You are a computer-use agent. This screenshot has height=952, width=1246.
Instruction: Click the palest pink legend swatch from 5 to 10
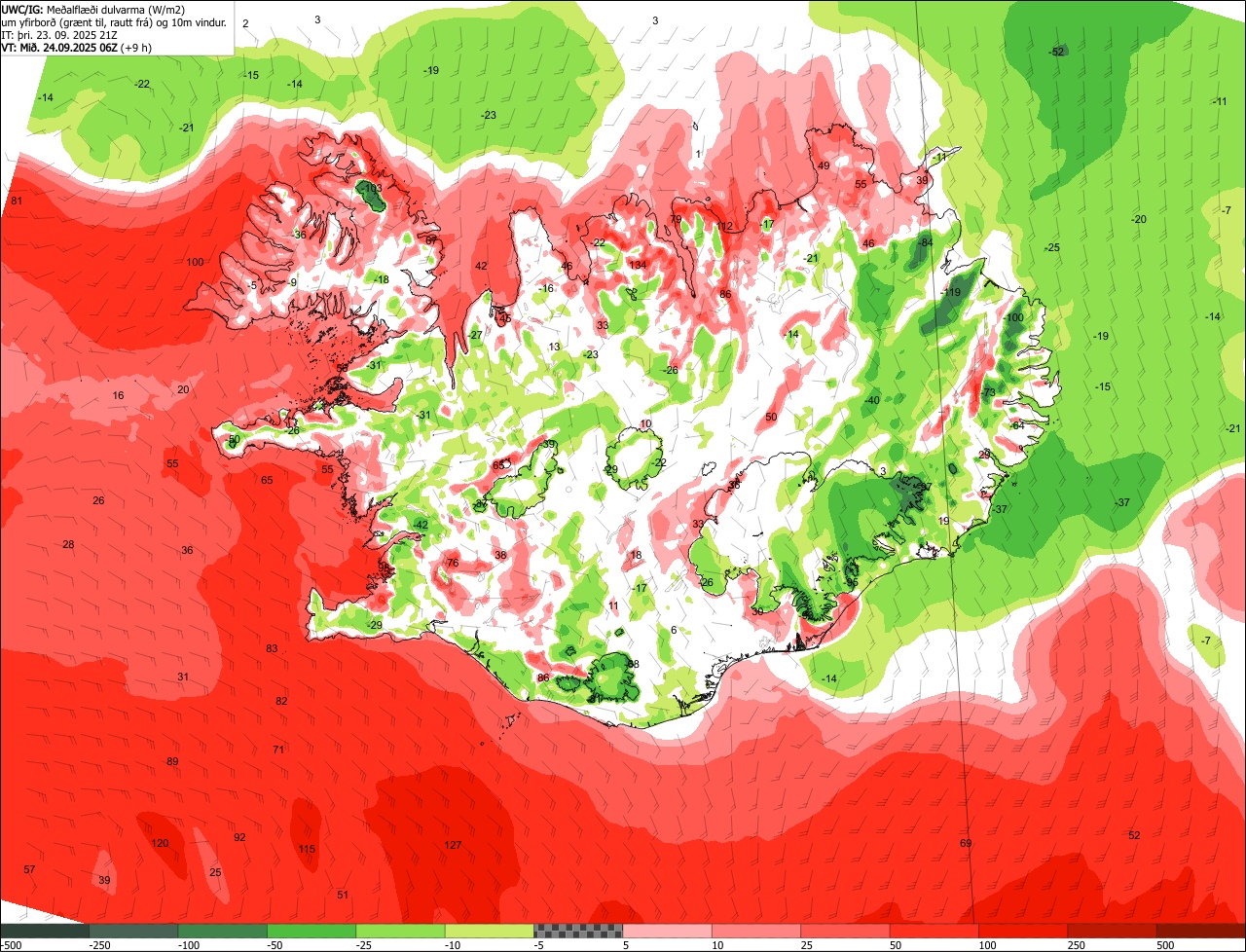tap(668, 931)
